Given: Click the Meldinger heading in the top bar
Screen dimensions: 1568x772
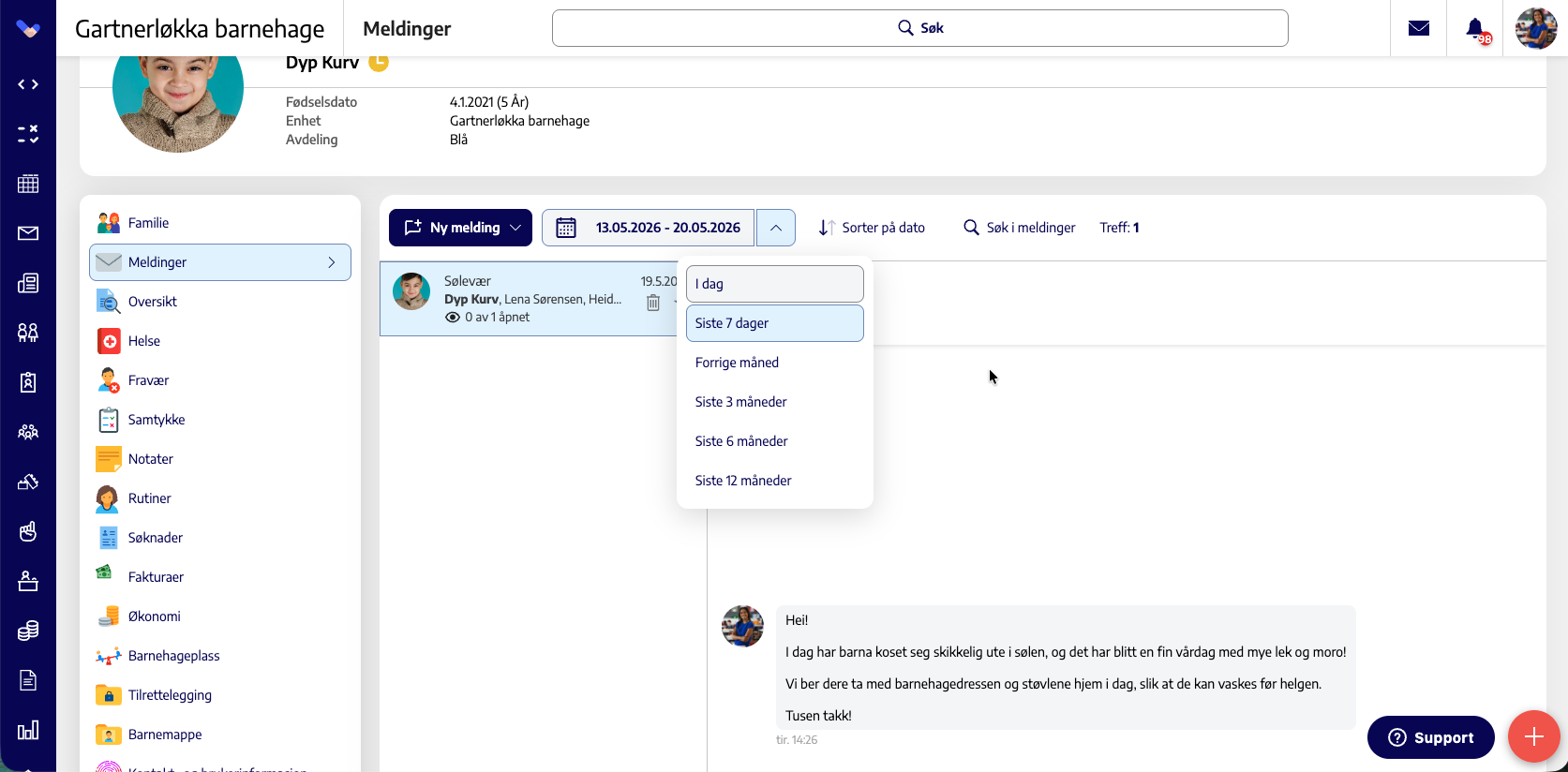Looking at the screenshot, I should (x=407, y=29).
